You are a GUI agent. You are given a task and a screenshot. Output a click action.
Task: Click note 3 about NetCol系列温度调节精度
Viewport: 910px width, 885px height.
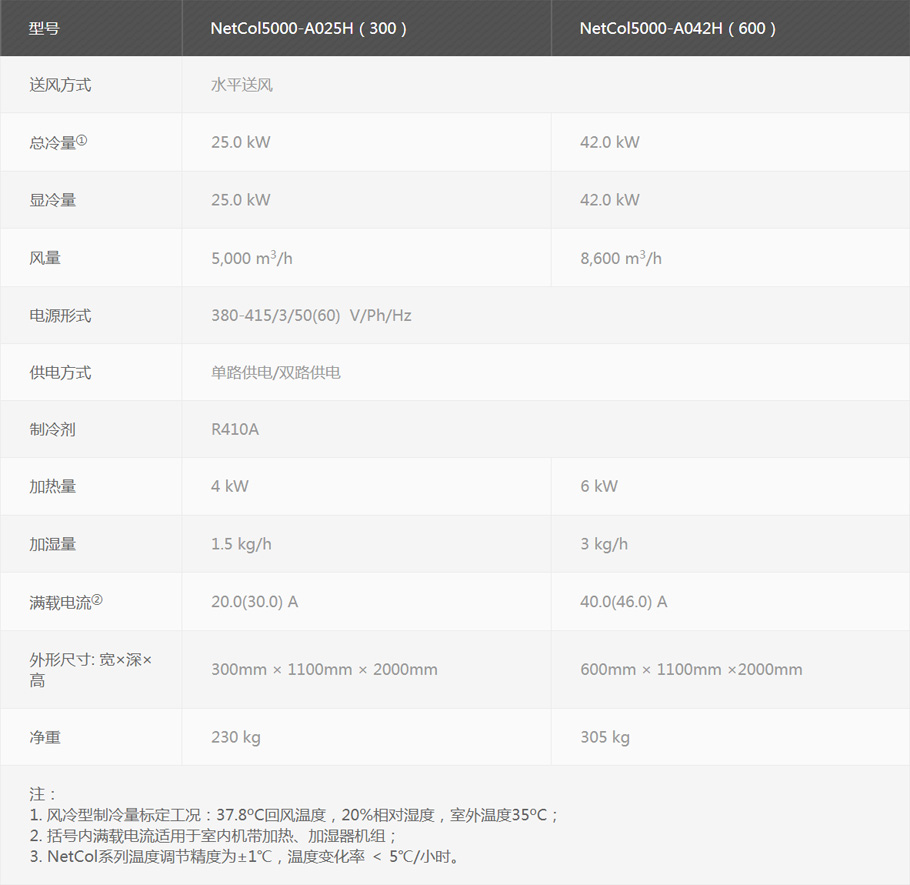point(245,857)
